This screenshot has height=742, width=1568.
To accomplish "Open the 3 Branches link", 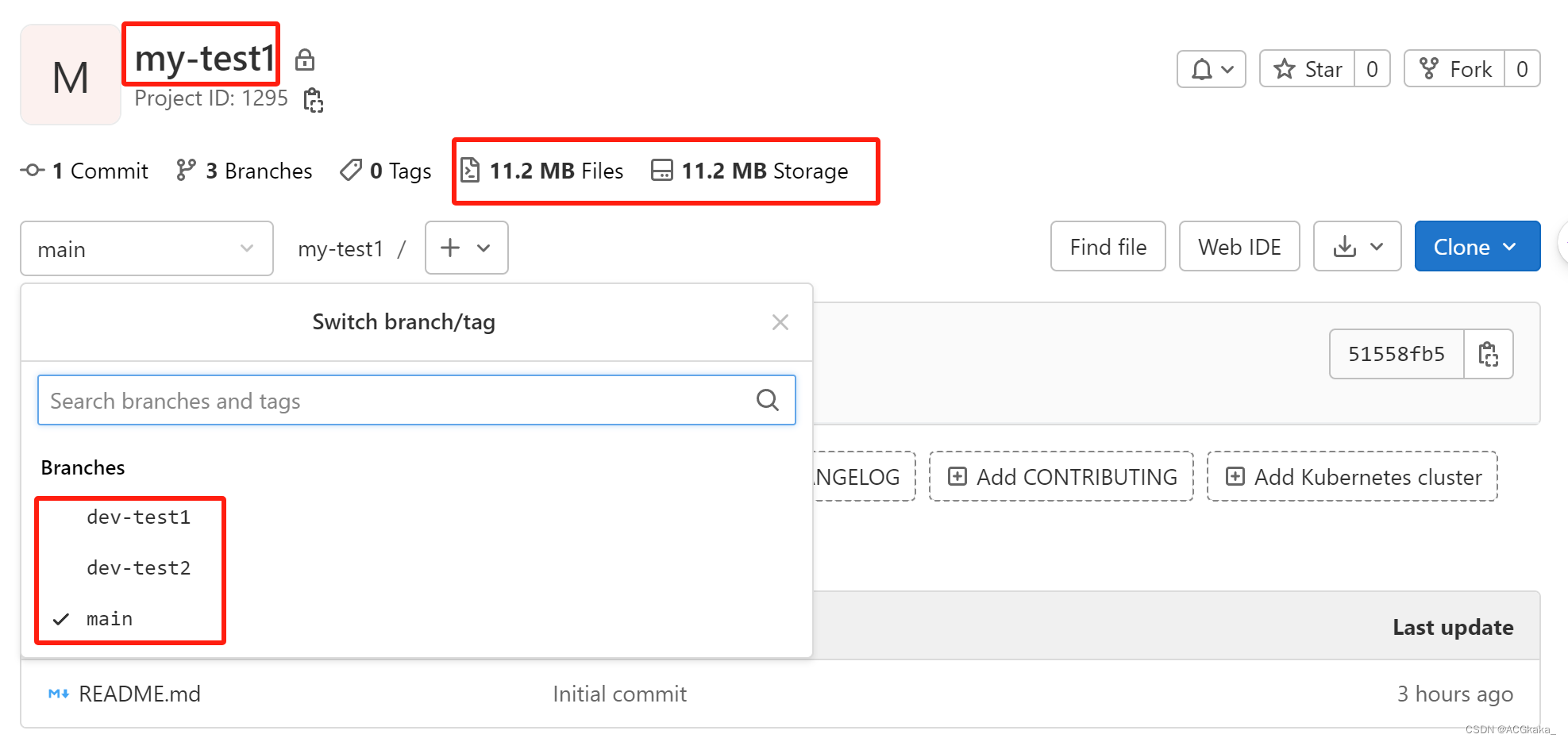I will [245, 171].
